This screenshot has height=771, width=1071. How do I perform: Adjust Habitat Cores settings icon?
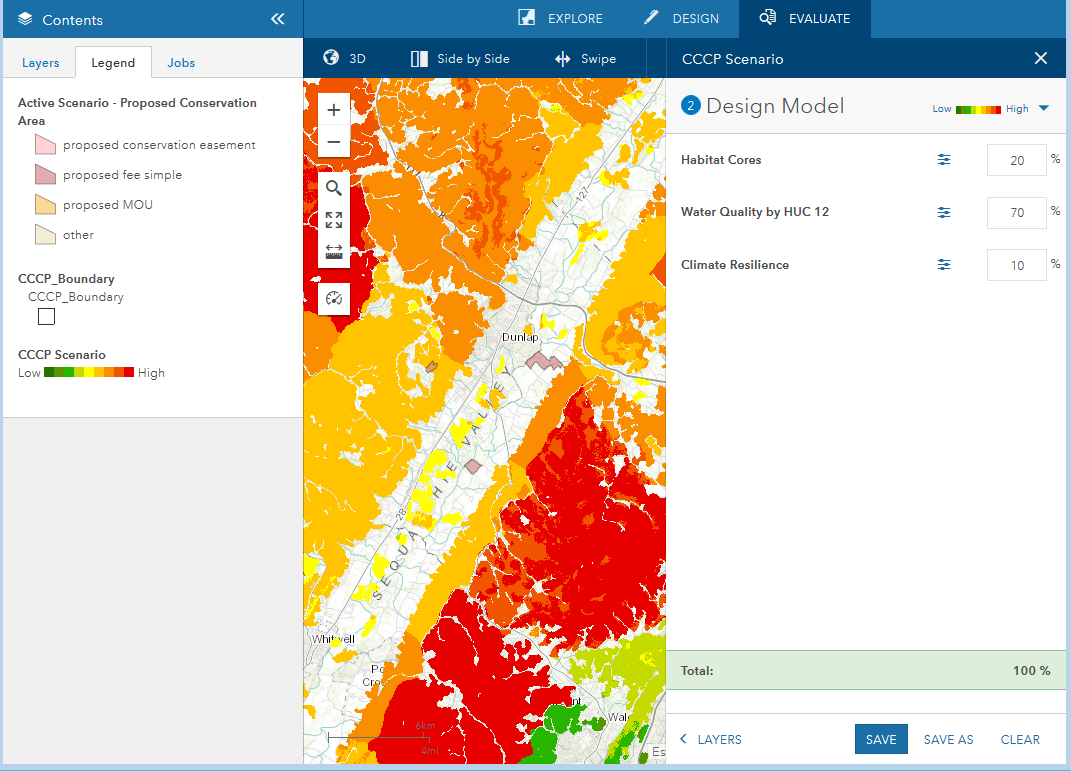point(944,160)
